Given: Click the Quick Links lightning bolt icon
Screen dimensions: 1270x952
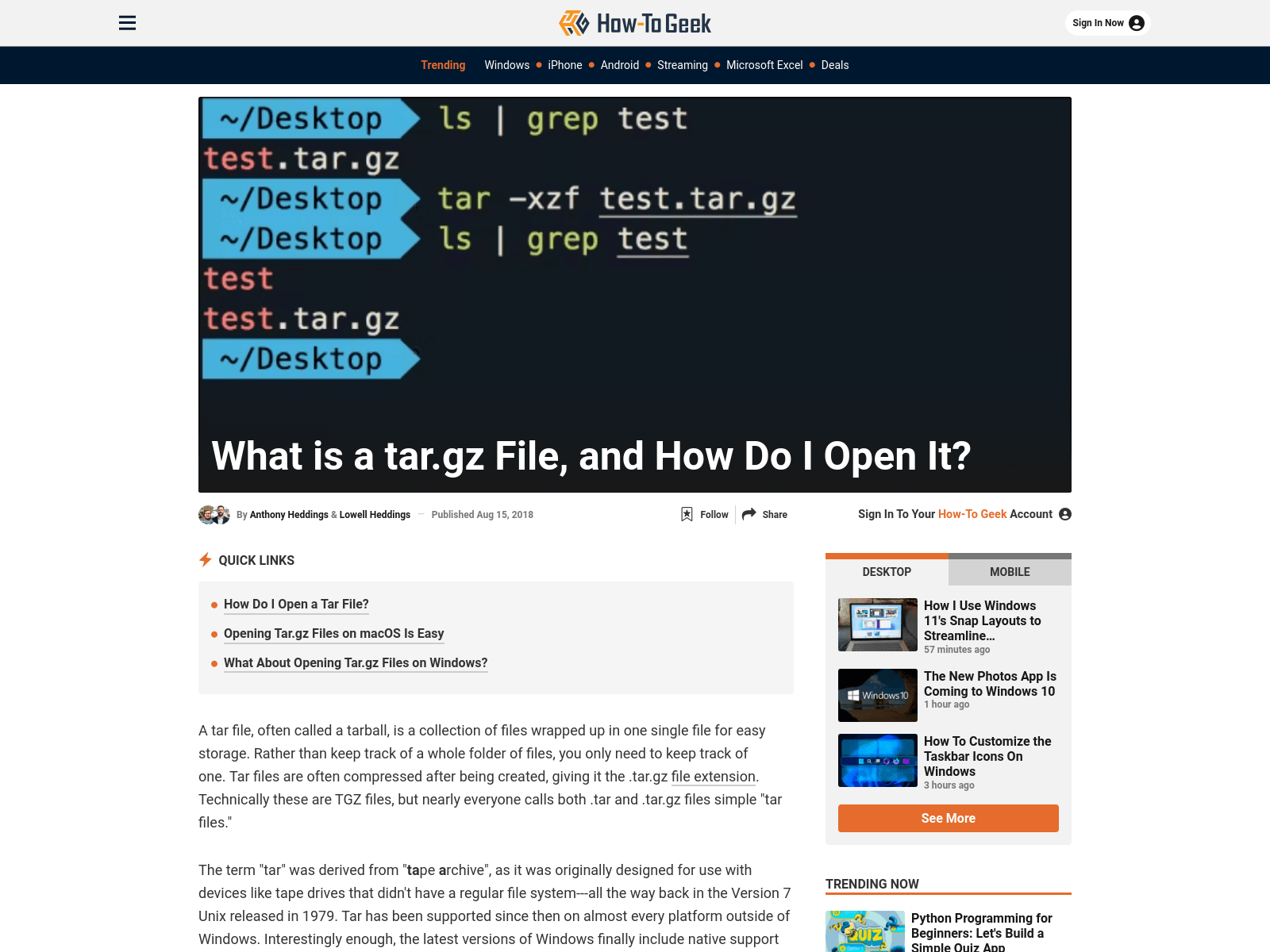Looking at the screenshot, I should (x=206, y=560).
